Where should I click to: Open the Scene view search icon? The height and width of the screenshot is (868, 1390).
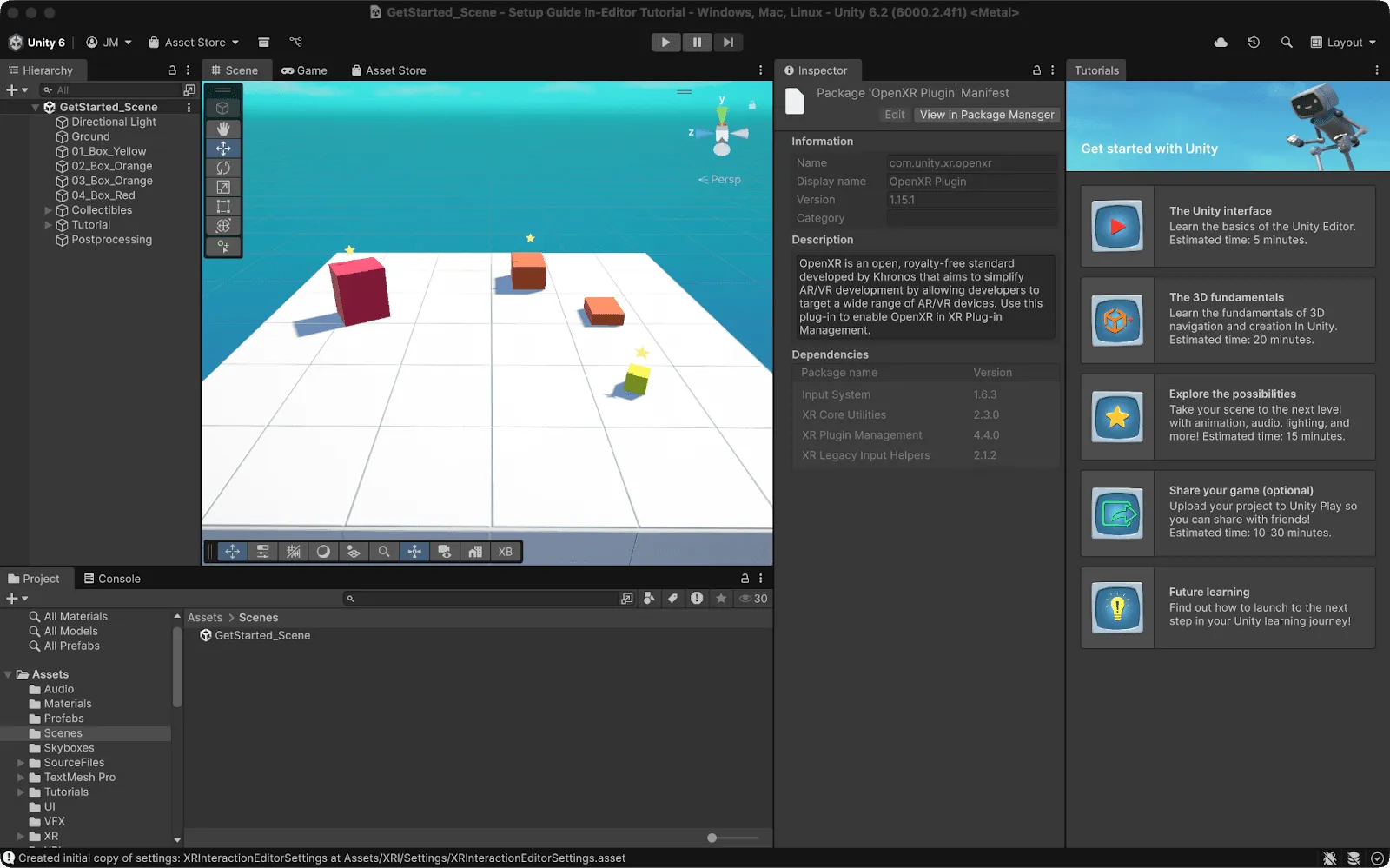384,551
